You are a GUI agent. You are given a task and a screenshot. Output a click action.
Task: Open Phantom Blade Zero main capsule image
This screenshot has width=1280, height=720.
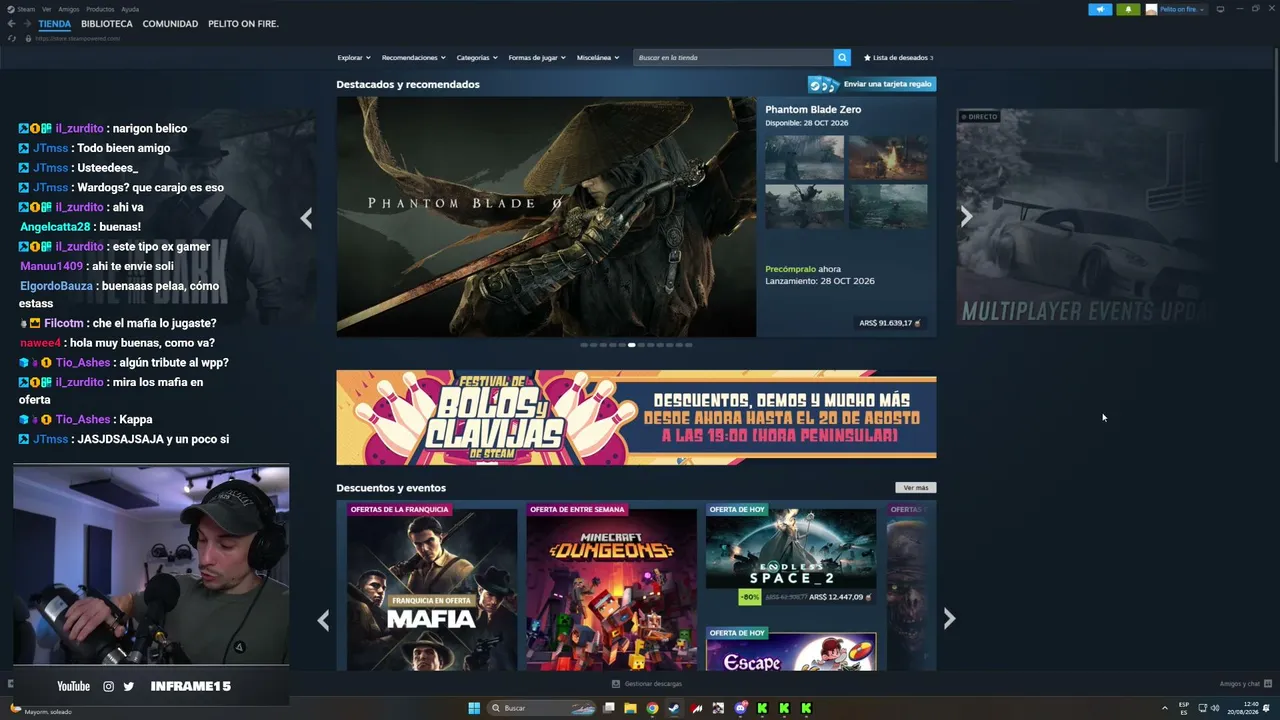(x=546, y=217)
